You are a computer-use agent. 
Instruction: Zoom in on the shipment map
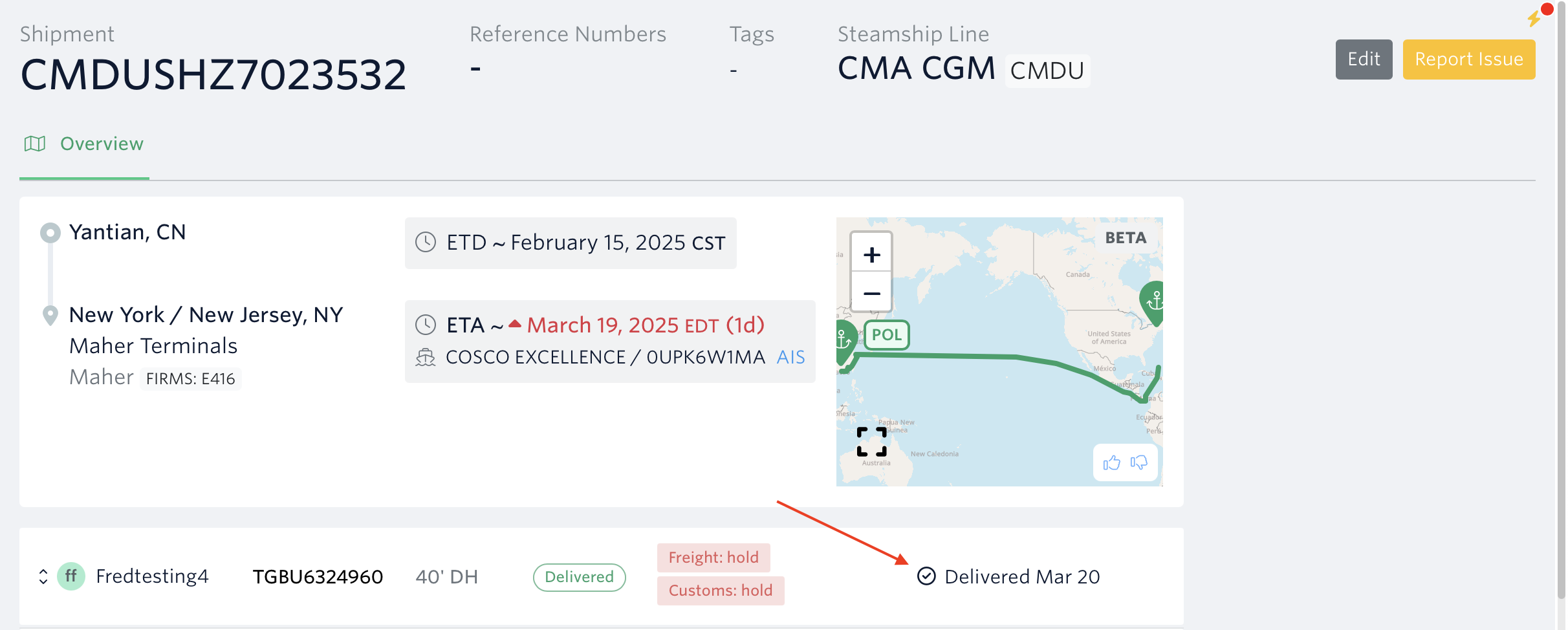coord(871,254)
